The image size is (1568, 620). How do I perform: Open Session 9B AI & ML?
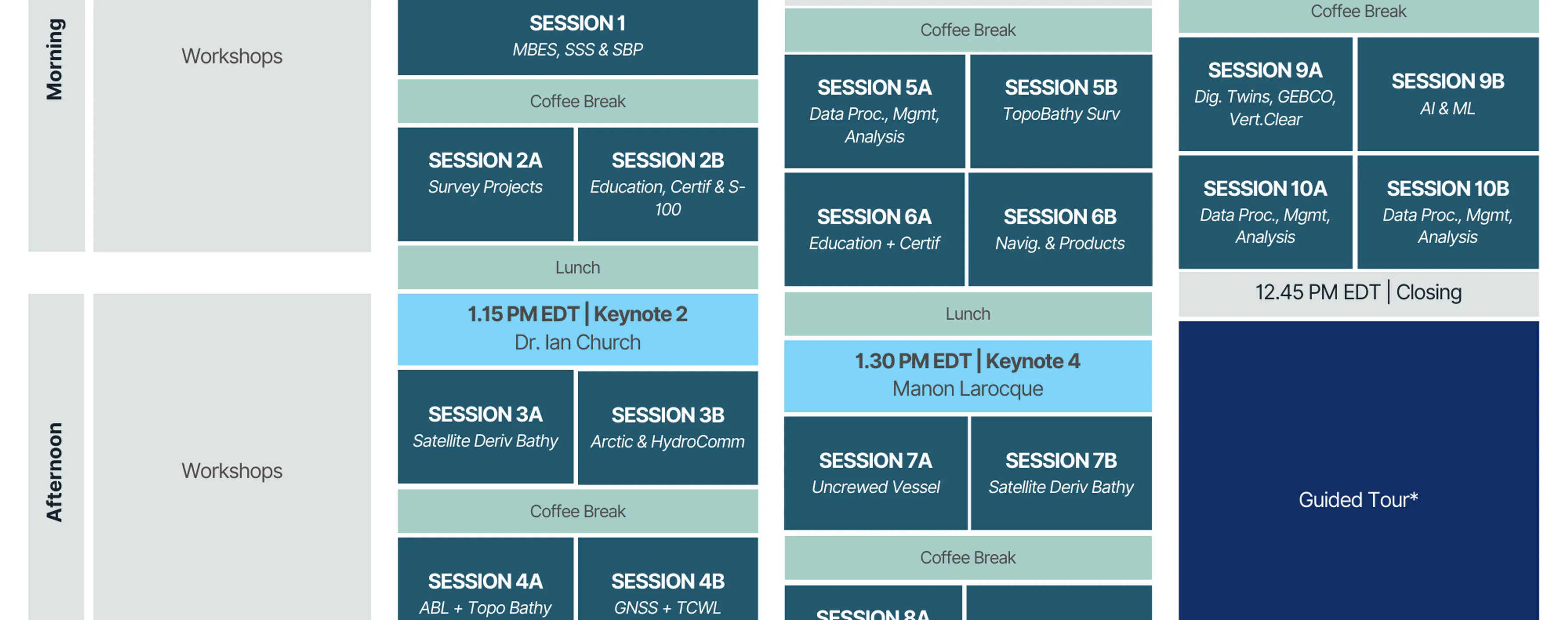[1447, 94]
